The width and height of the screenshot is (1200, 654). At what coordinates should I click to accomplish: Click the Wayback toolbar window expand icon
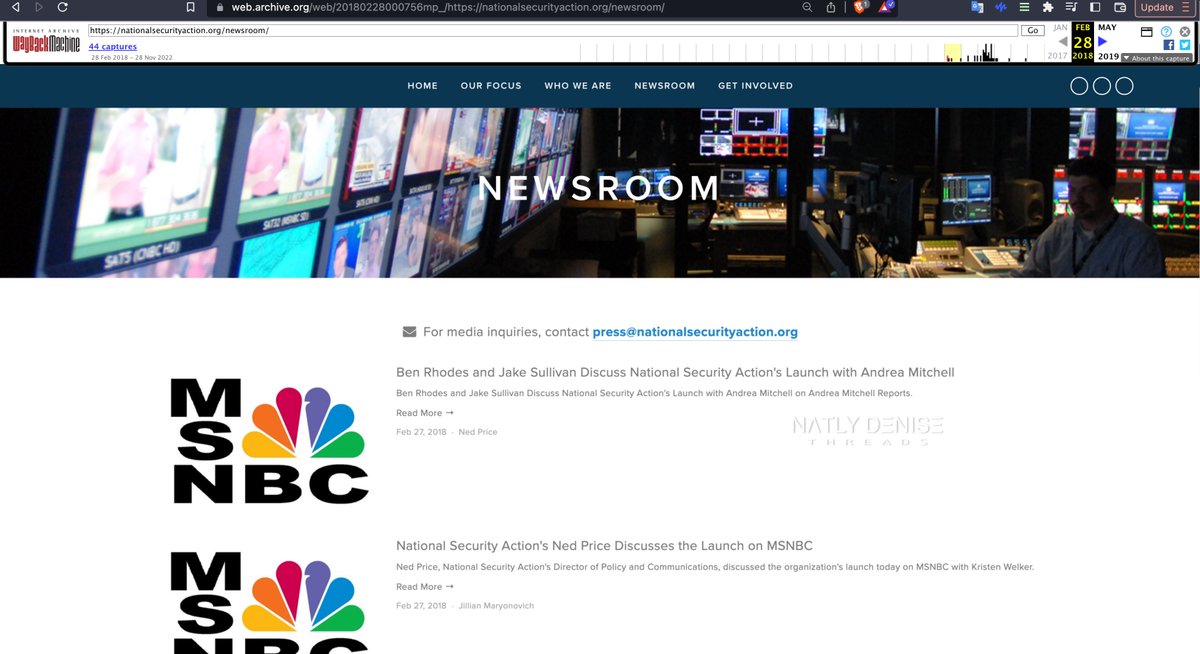[1147, 32]
